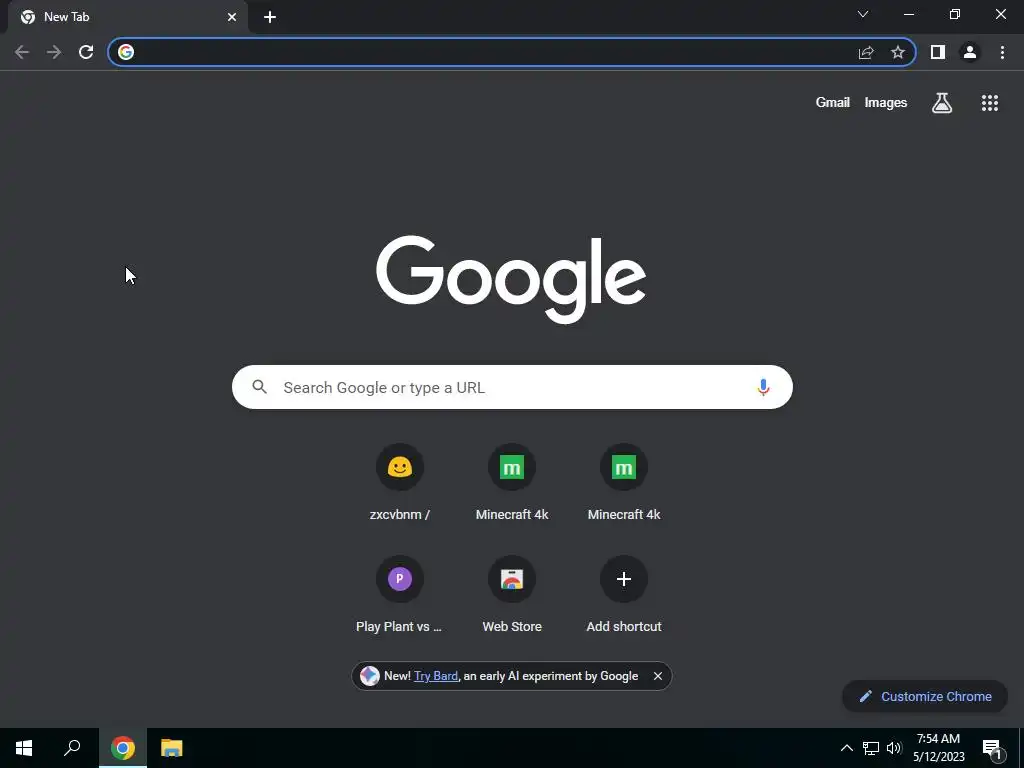The width and height of the screenshot is (1024, 768).
Task: Open a new tab with plus button
Action: click(270, 17)
